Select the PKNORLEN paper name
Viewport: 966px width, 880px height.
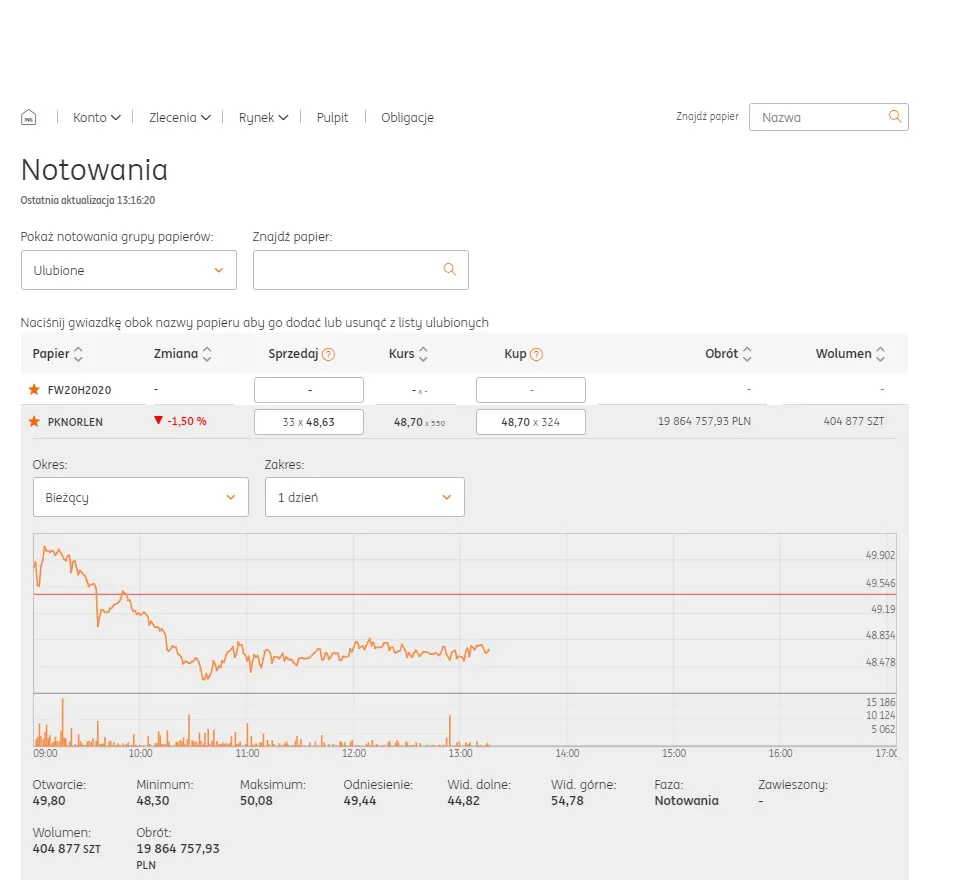[75, 422]
